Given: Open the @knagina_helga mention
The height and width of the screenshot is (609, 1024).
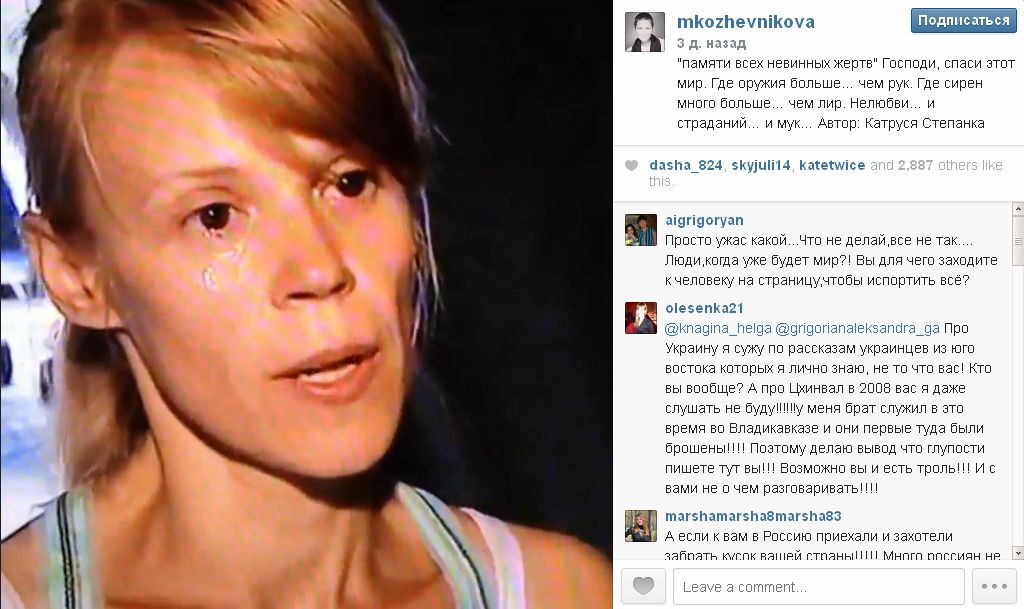Looking at the screenshot, I should tap(718, 328).
